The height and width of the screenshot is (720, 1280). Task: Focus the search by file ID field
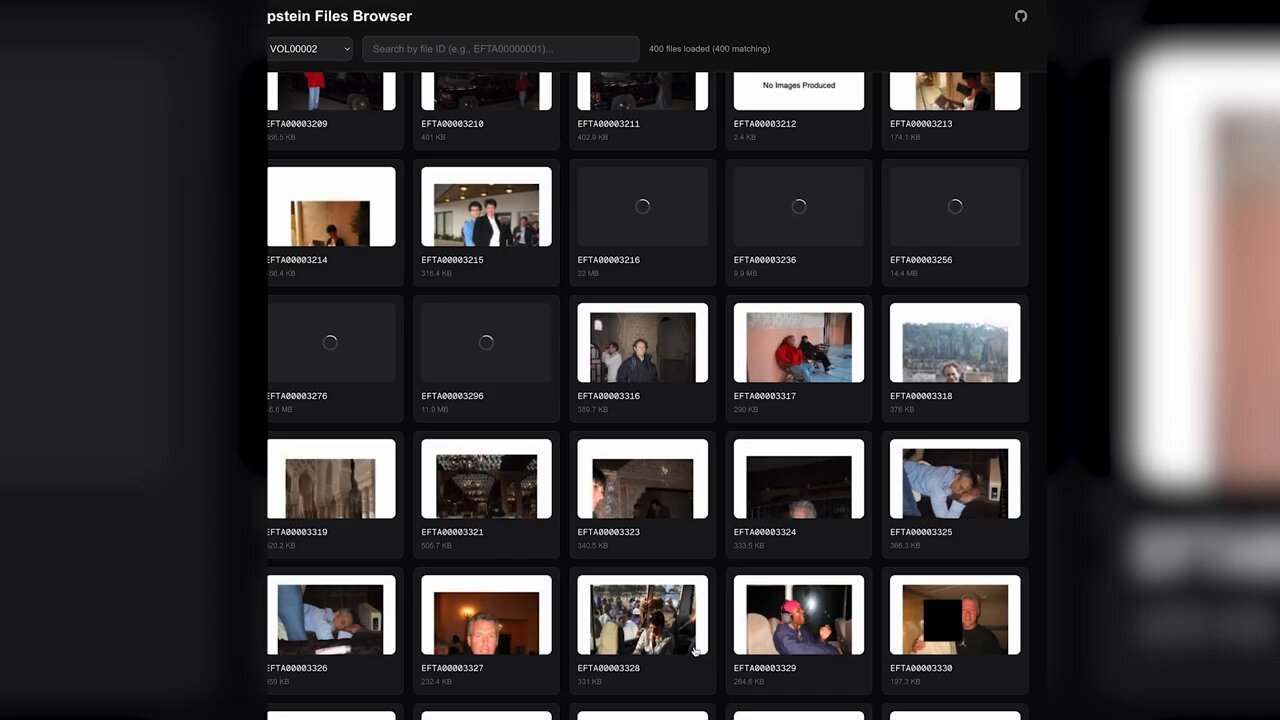tap(500, 49)
